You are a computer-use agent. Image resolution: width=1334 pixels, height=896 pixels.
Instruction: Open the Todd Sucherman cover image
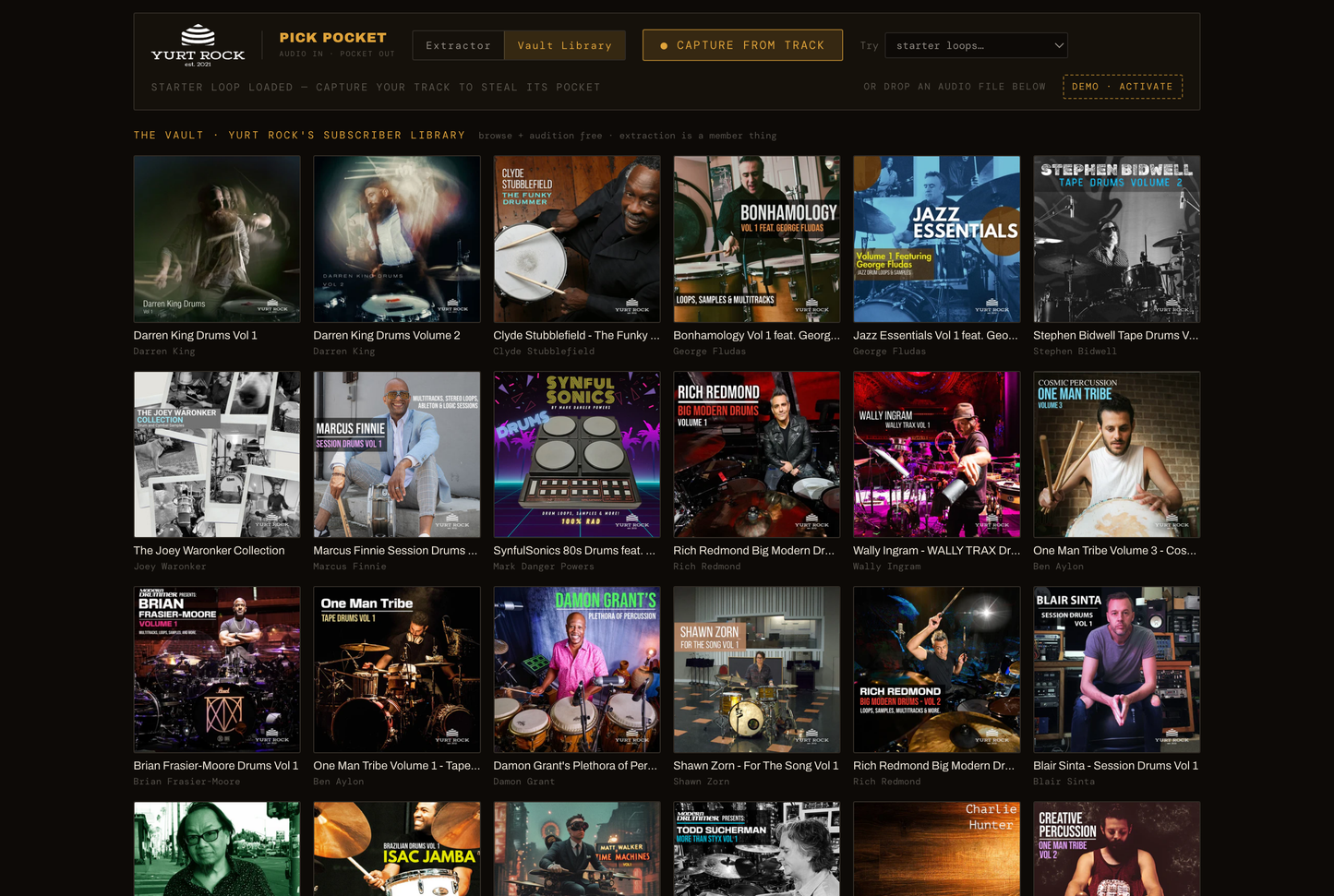pos(757,849)
